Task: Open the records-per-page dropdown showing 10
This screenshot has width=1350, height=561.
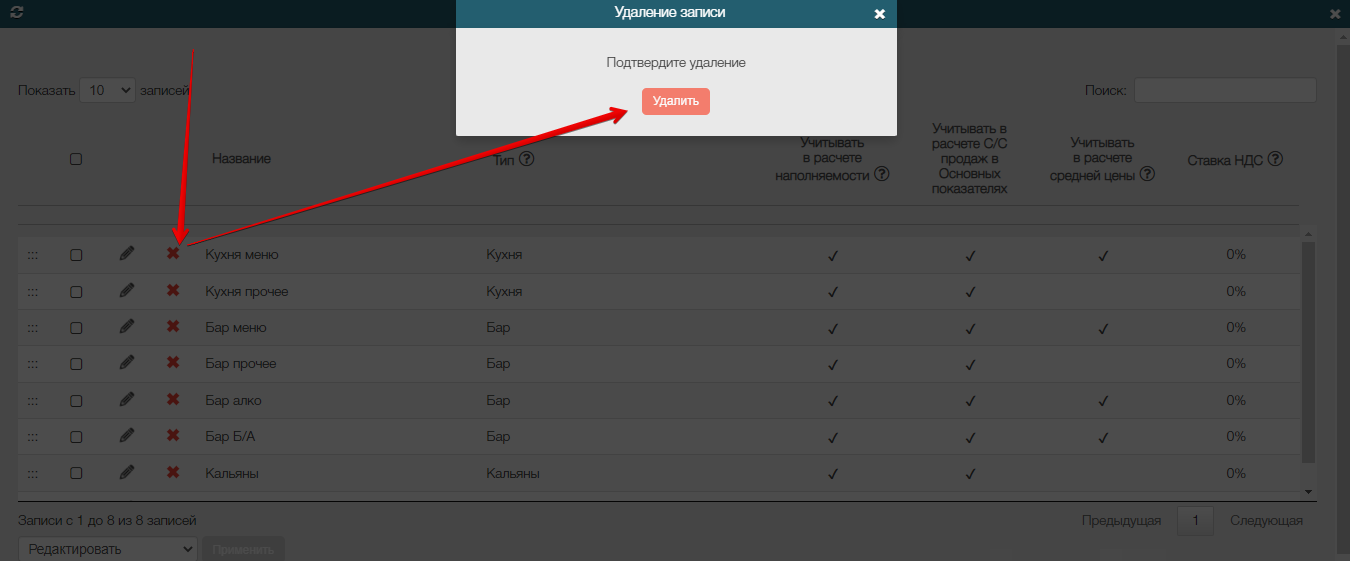Action: tap(107, 90)
